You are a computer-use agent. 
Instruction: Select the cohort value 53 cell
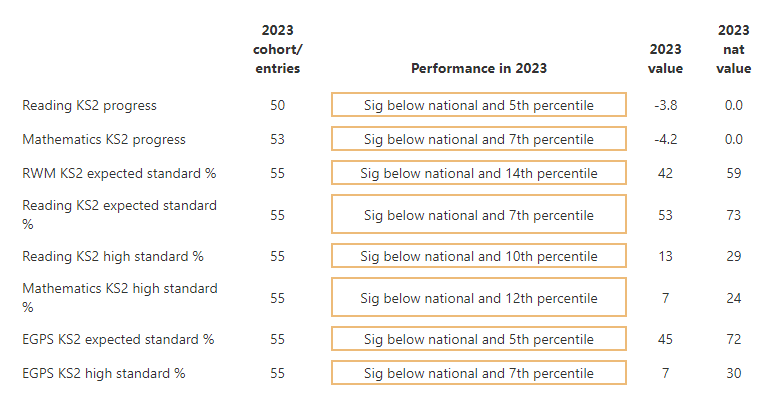point(277,140)
